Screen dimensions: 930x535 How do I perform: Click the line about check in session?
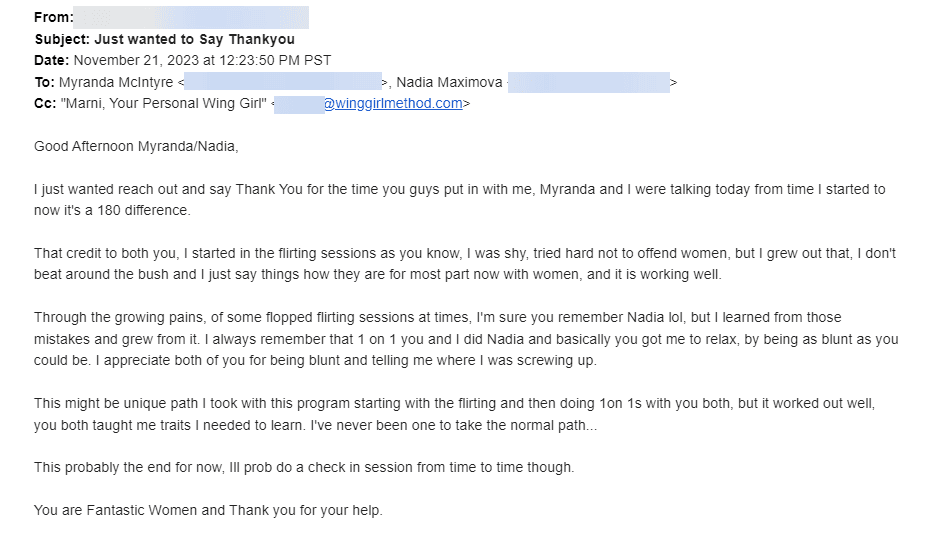click(304, 467)
